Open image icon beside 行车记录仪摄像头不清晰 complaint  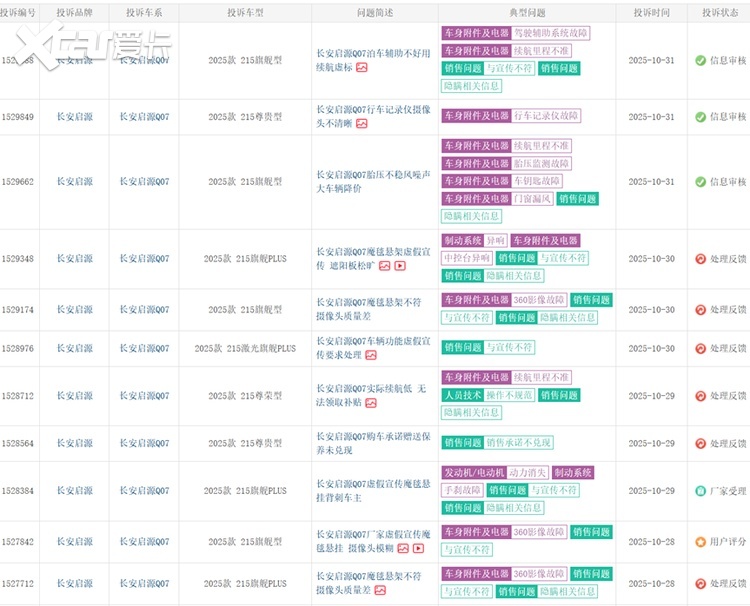(x=362, y=124)
